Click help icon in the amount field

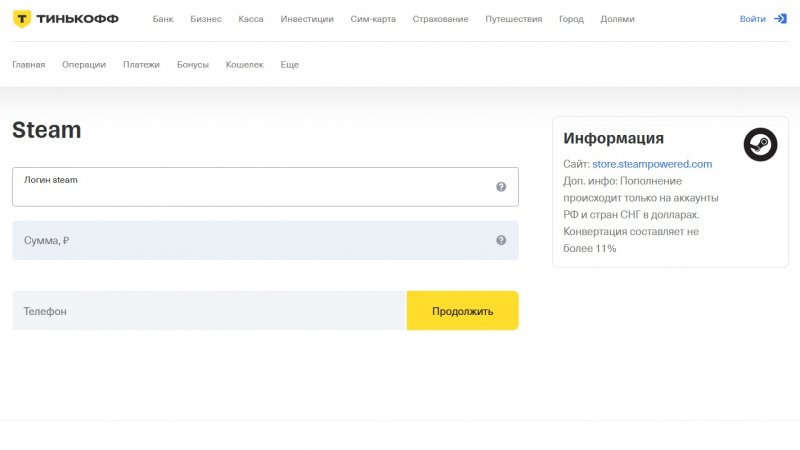(501, 240)
